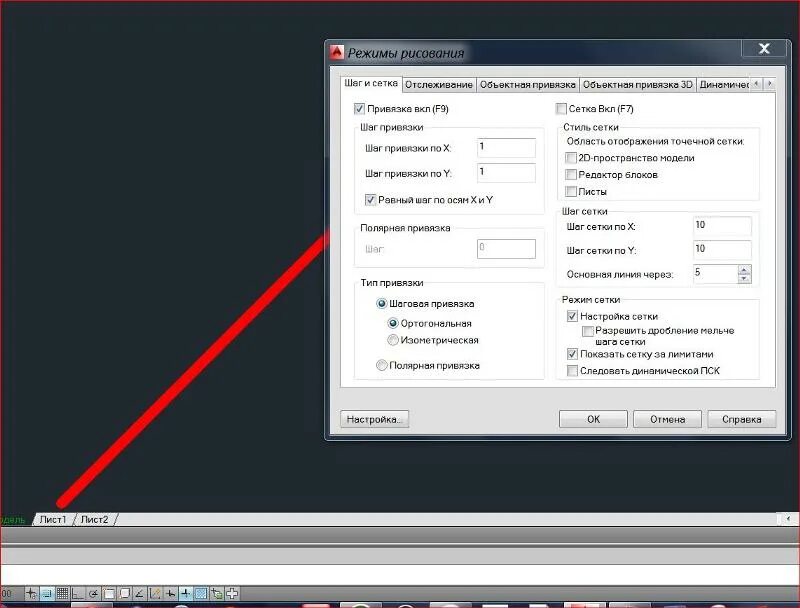800x608 pixels.
Task: Toggle Selection Cycling icon in status bar
Action: [x=232, y=593]
